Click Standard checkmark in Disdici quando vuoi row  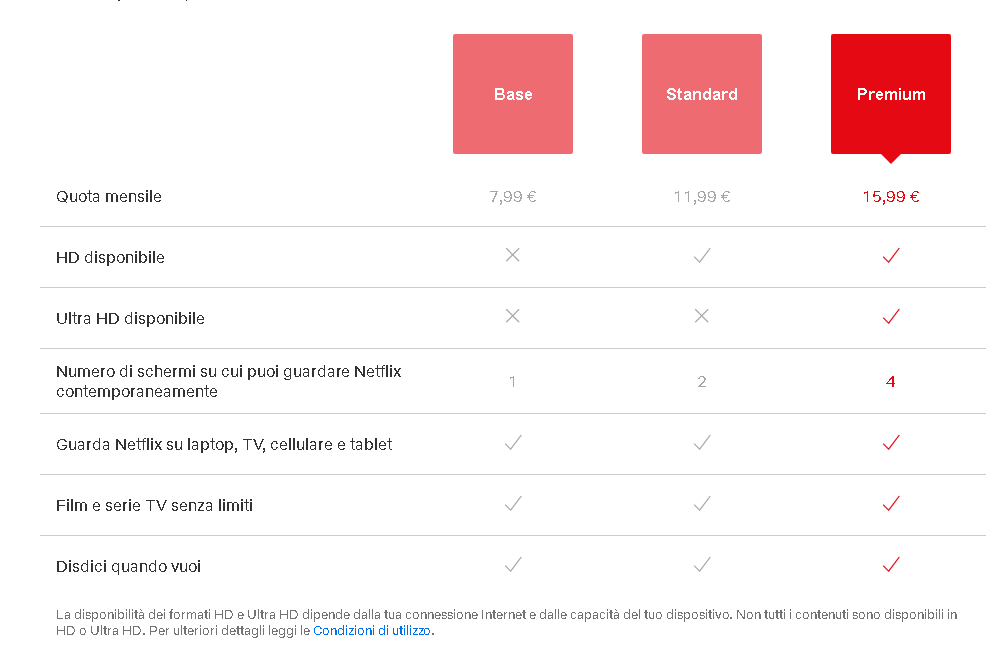702,564
